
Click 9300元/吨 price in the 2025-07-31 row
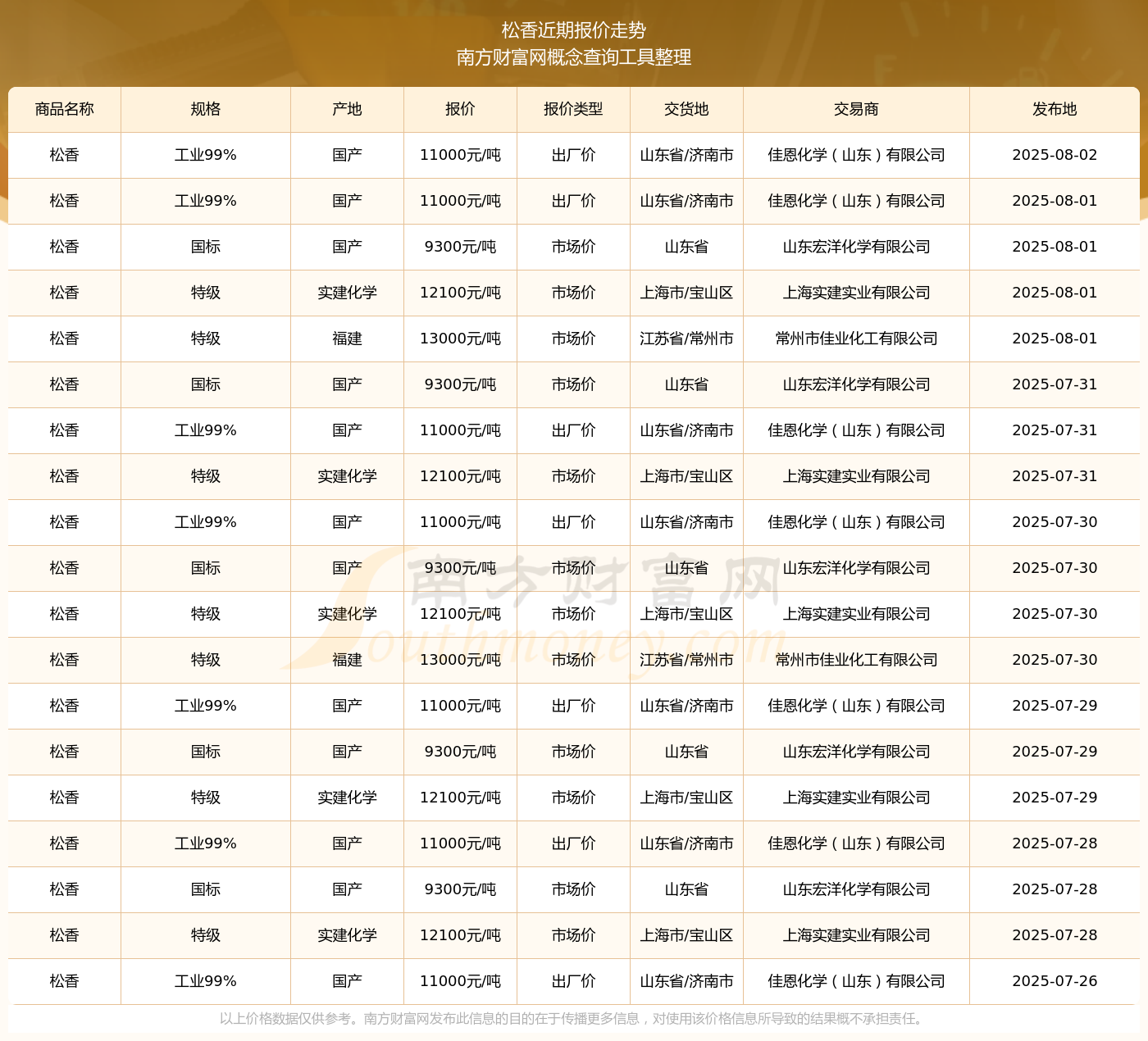pos(460,384)
